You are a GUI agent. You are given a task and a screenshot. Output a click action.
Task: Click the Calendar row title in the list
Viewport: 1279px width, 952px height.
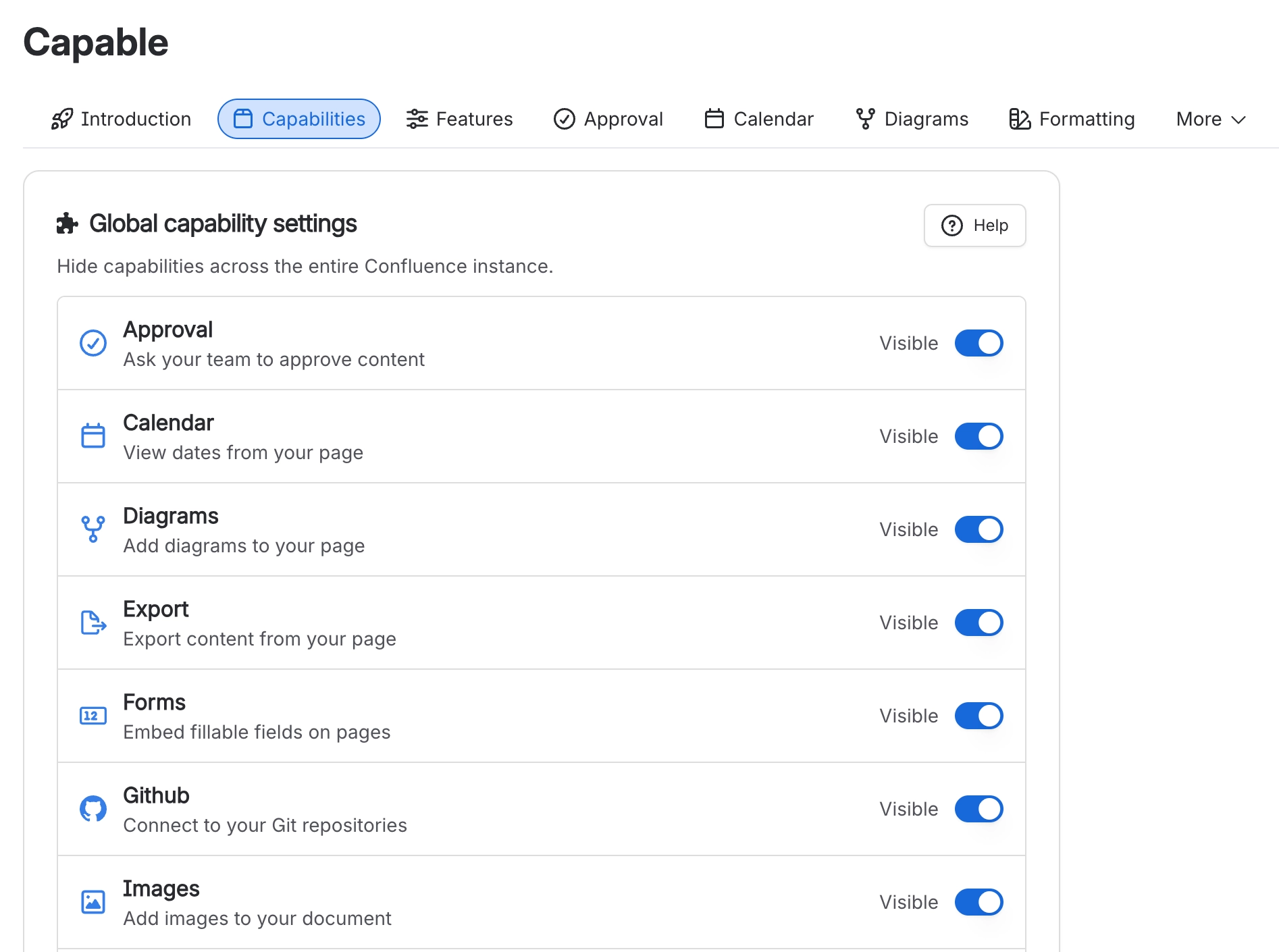168,423
